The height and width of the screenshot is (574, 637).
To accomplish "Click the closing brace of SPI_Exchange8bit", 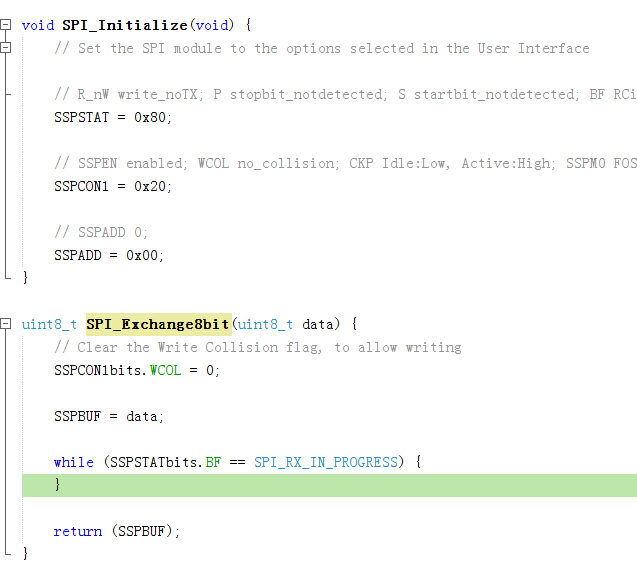I will coord(25,553).
